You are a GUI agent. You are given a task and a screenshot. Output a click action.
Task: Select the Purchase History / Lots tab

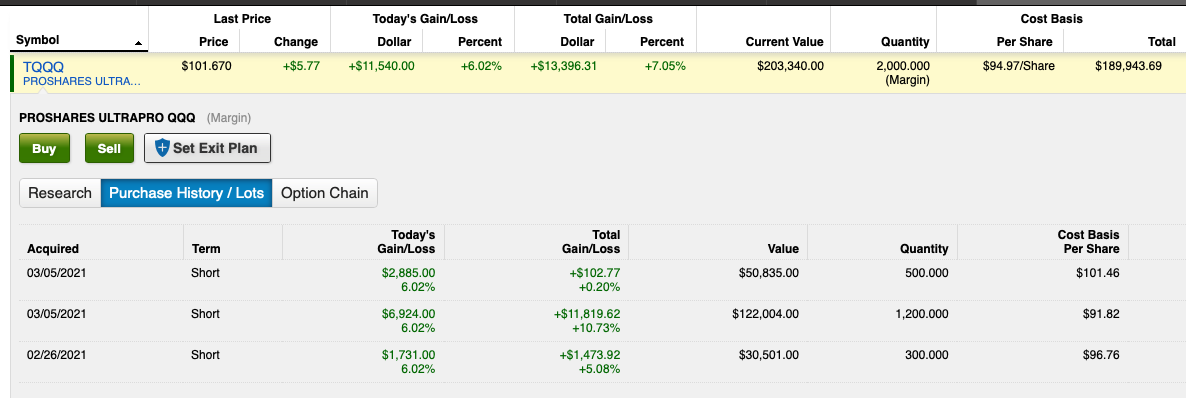(x=186, y=193)
